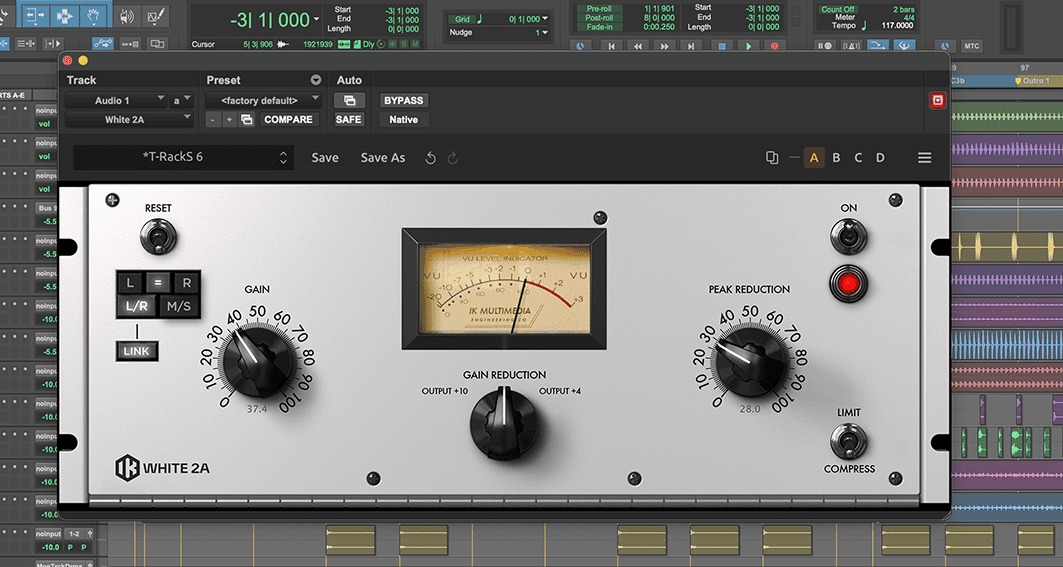This screenshot has height=567, width=1063.
Task: Click the BYPASS button
Action: pos(403,100)
